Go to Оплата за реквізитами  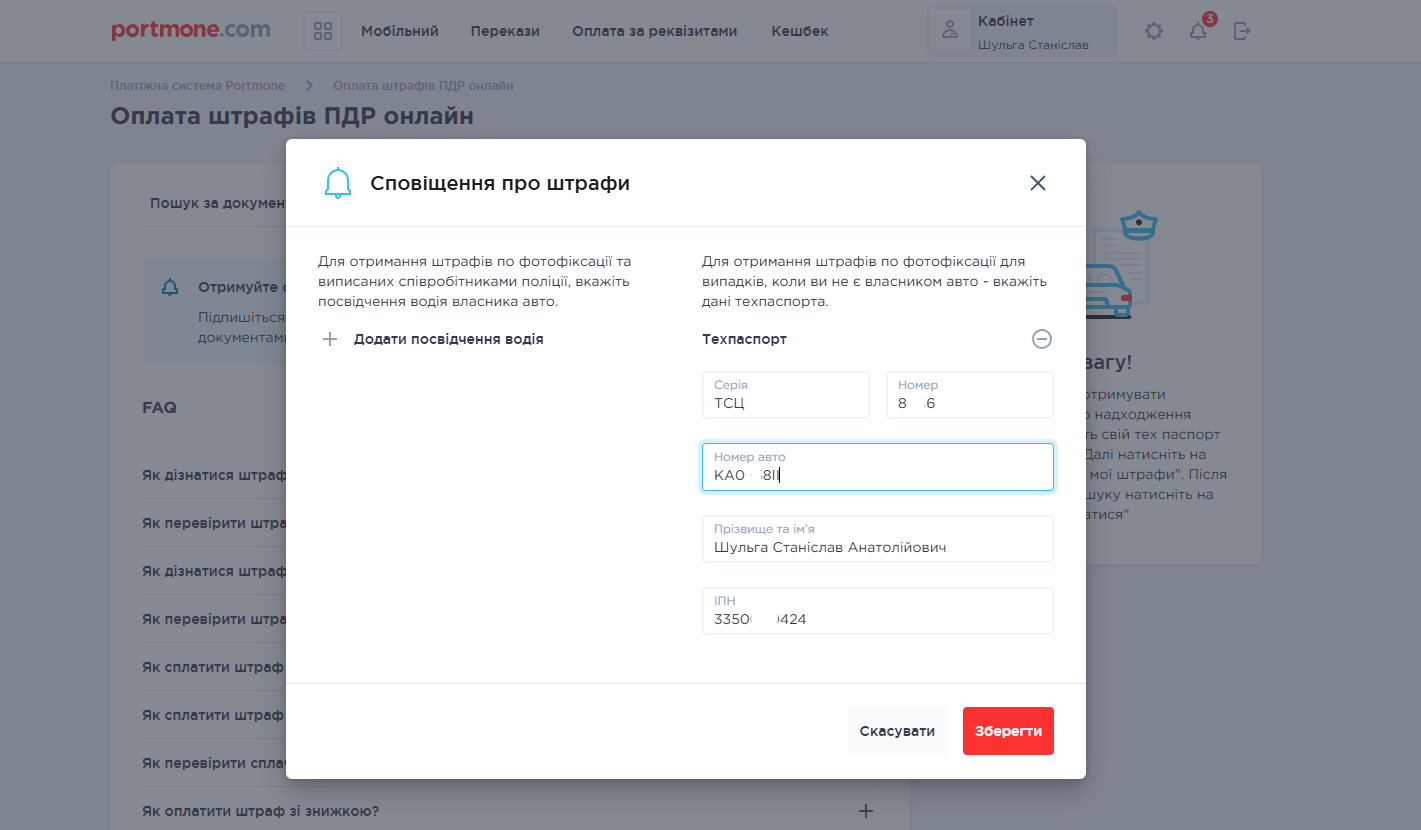(x=654, y=31)
